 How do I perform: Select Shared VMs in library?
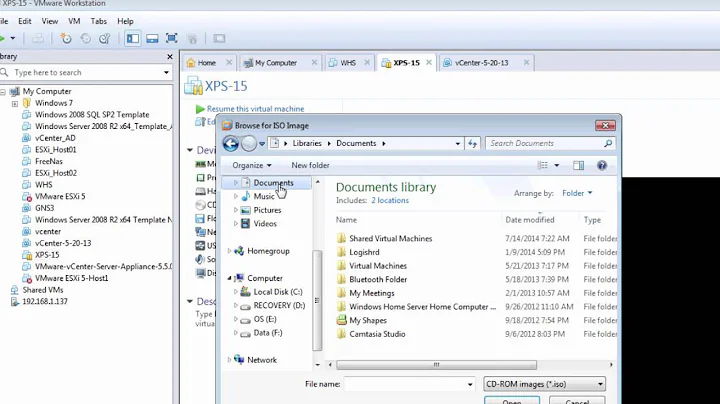tap(43, 290)
